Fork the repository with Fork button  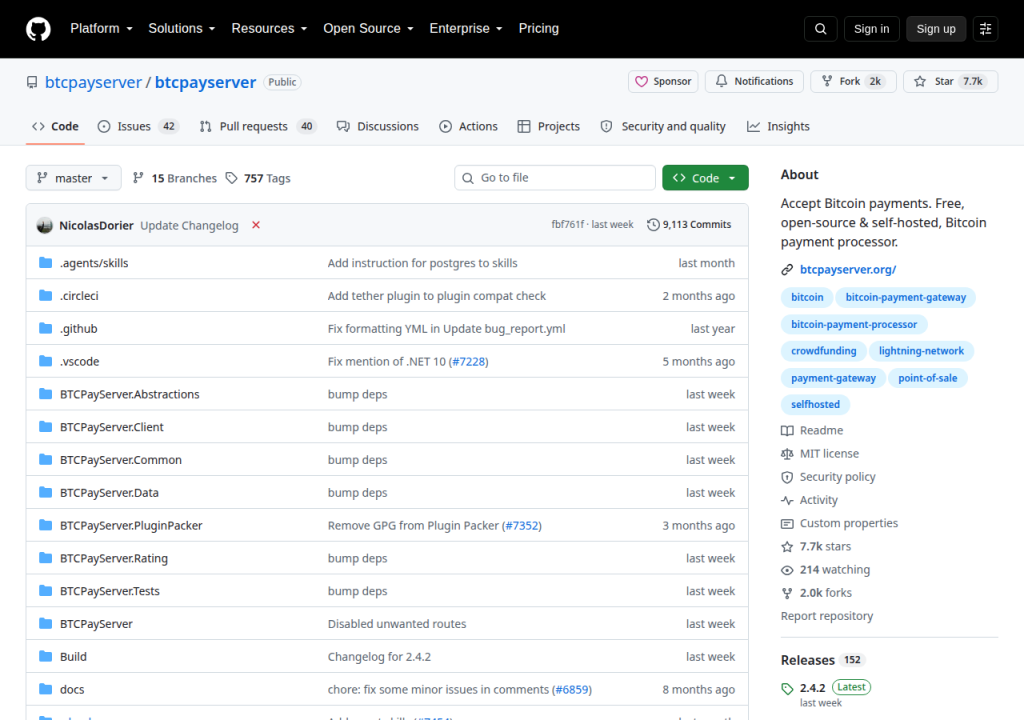pos(853,81)
